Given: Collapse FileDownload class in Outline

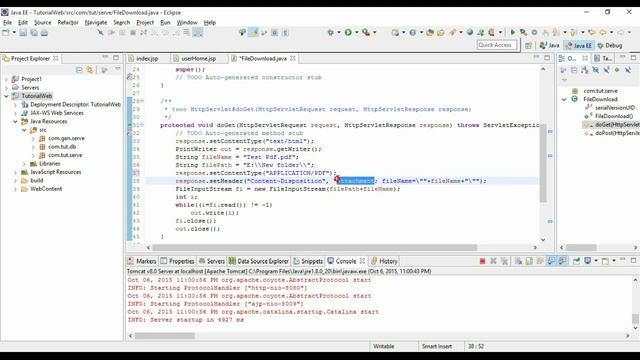Looking at the screenshot, I should pos(565,99).
